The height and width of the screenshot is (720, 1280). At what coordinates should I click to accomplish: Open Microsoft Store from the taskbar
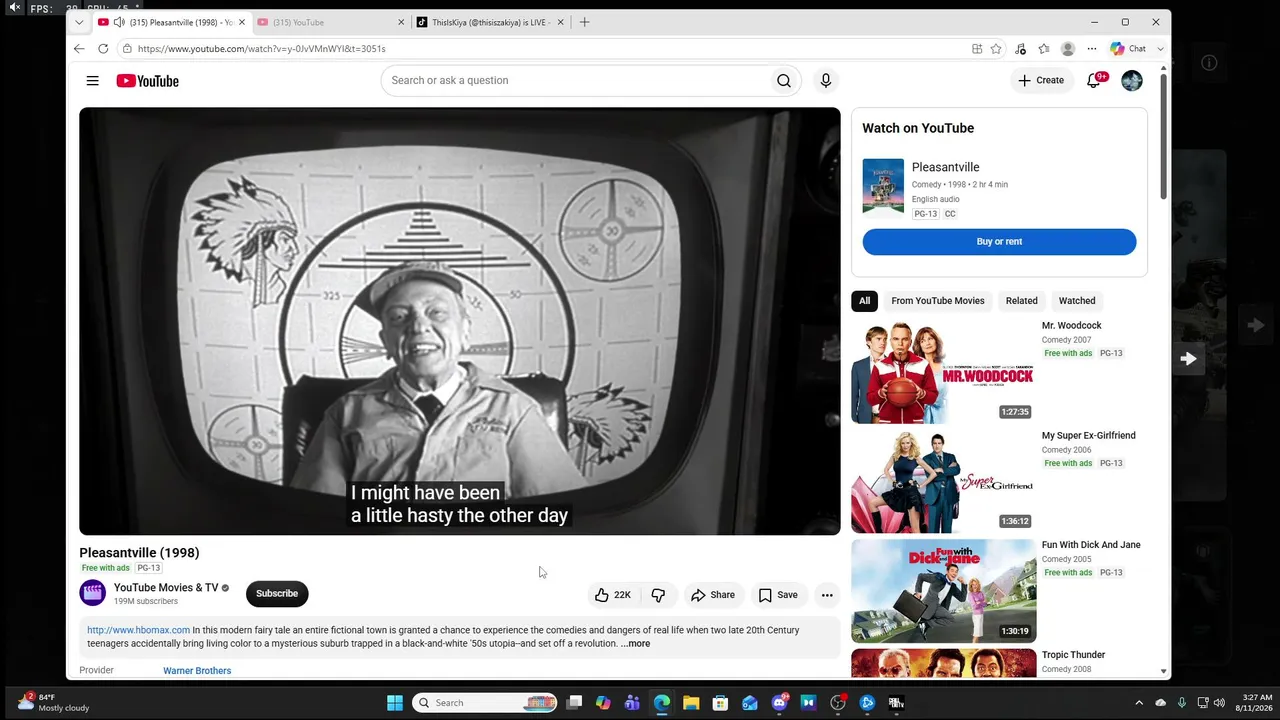point(720,703)
